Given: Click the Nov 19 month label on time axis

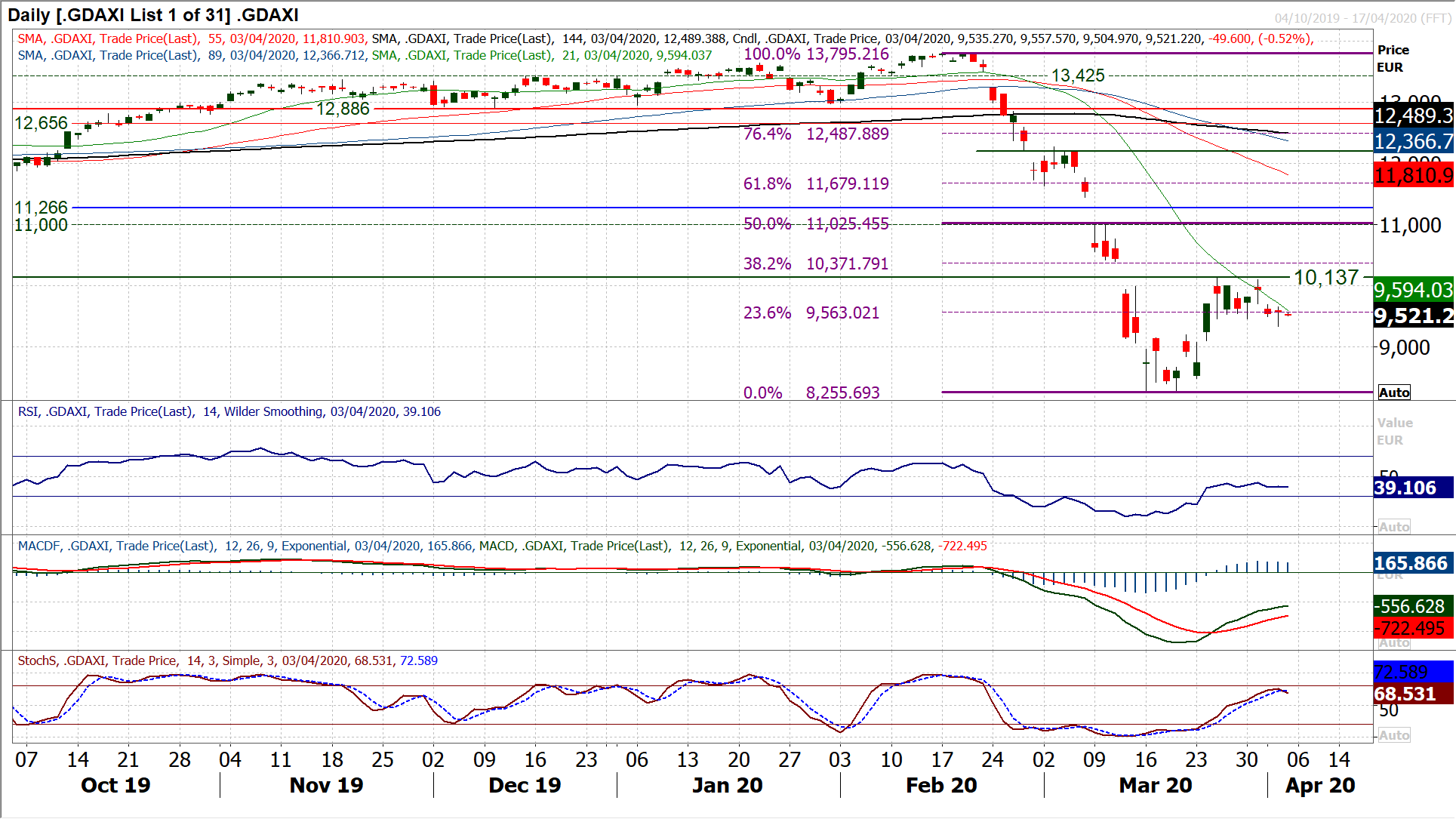Looking at the screenshot, I should pos(326,786).
